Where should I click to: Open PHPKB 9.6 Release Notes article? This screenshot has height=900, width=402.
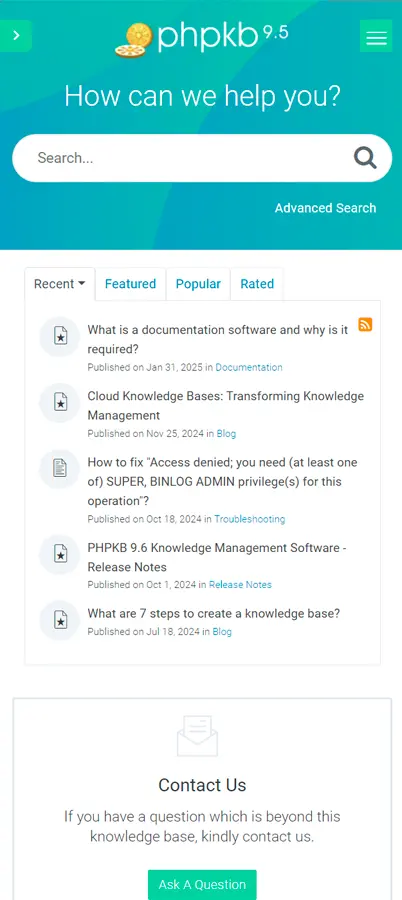[217, 557]
